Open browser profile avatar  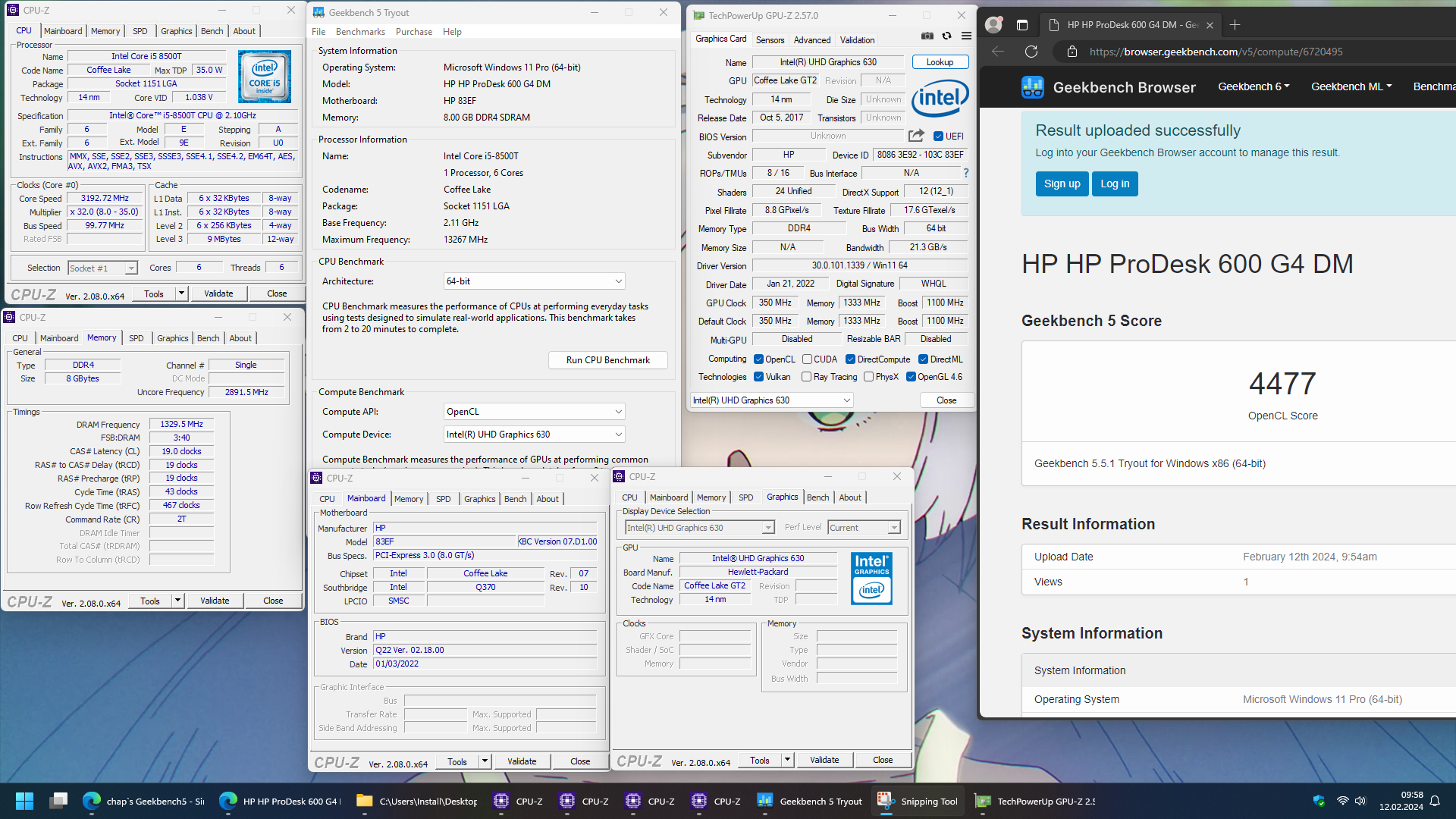(x=993, y=24)
